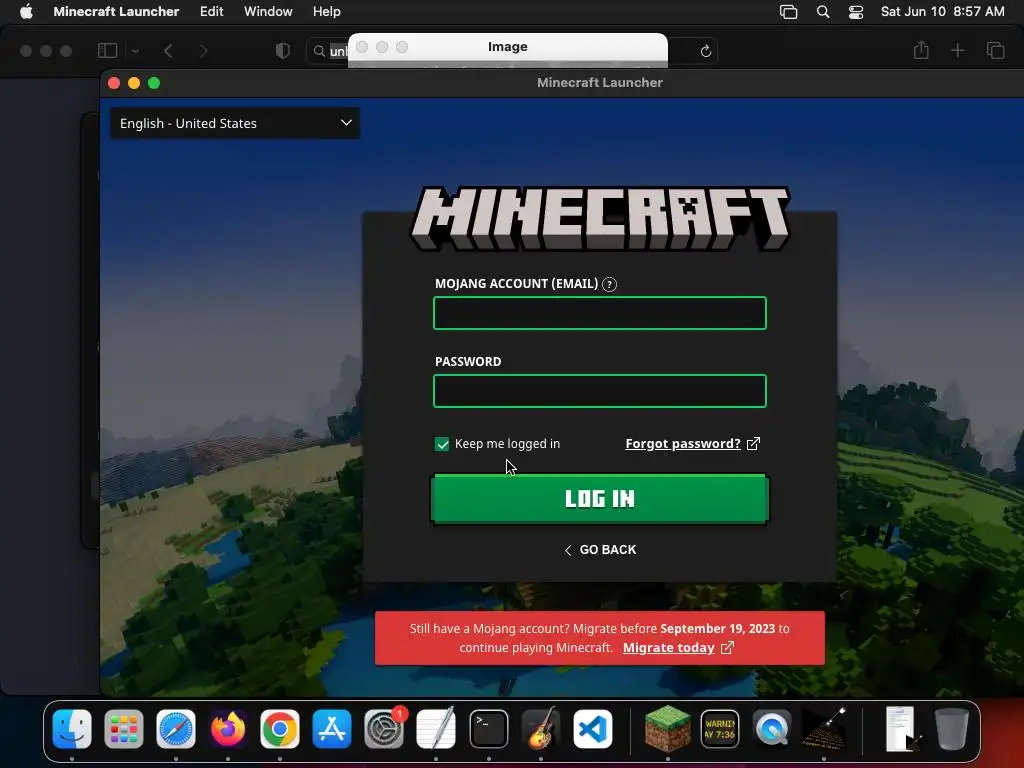Screen dimensions: 1024x768
Task: Click the Image window title bar
Action: click(507, 46)
